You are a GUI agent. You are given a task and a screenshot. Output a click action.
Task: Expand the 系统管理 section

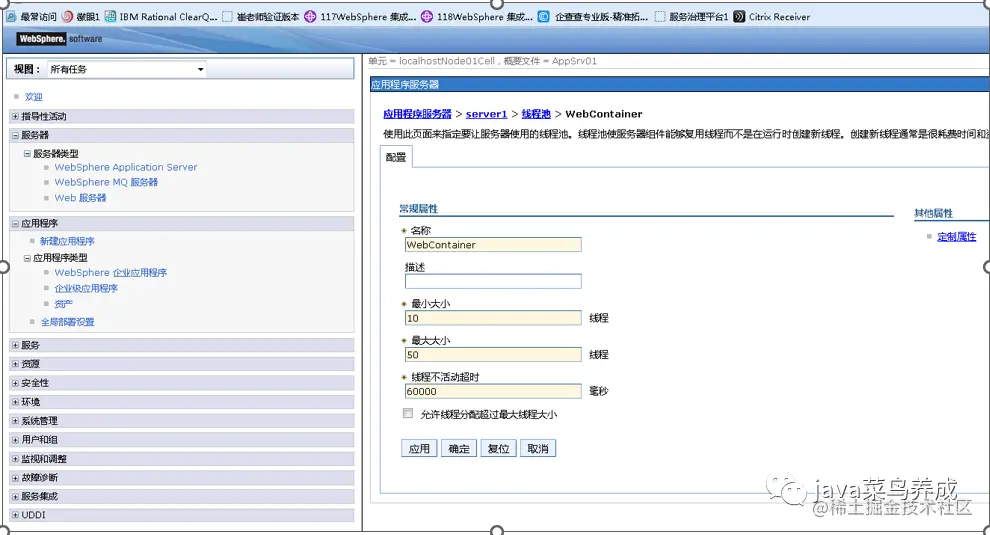[x=16, y=421]
